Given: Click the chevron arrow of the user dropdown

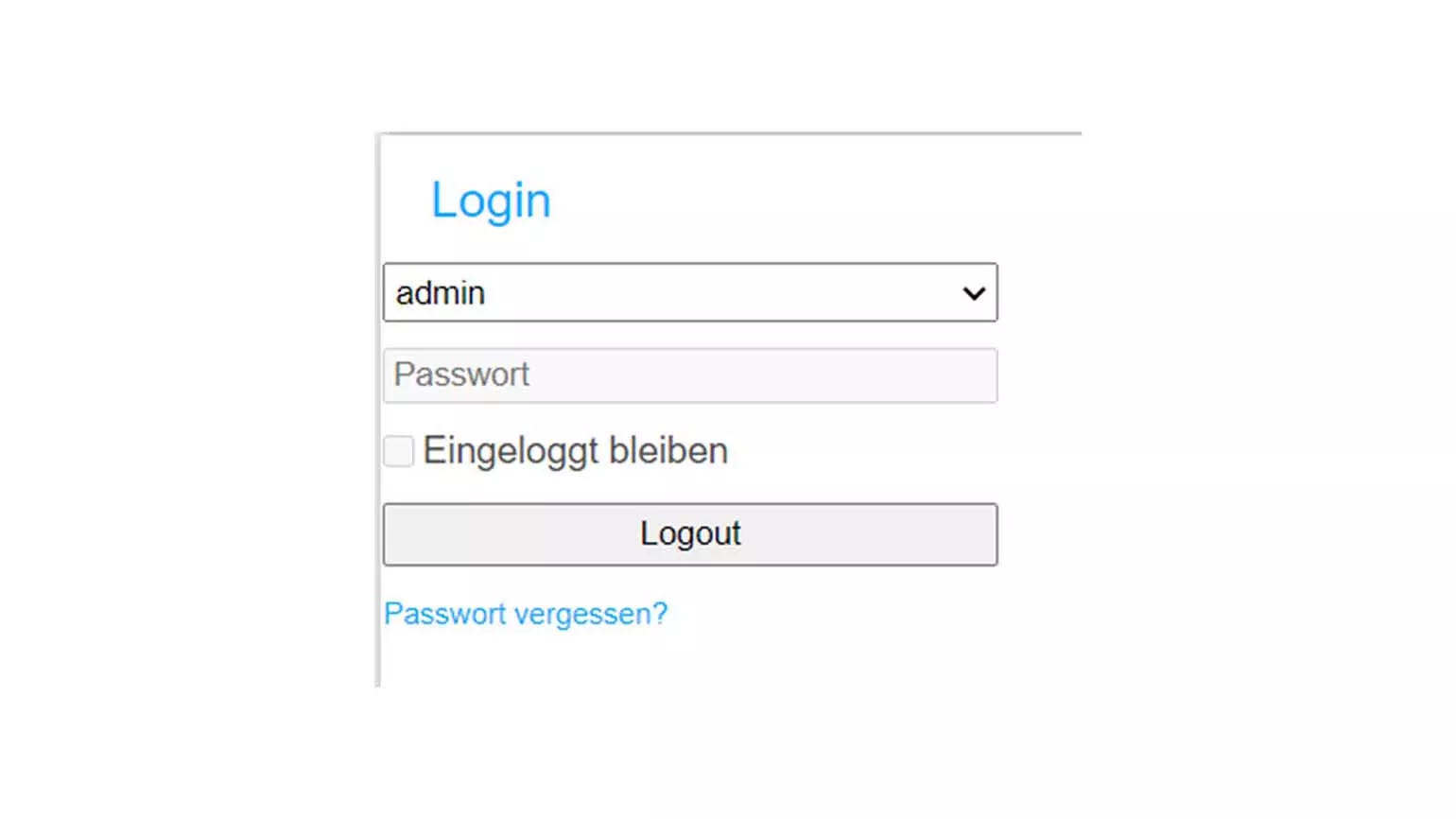Looking at the screenshot, I should (973, 293).
